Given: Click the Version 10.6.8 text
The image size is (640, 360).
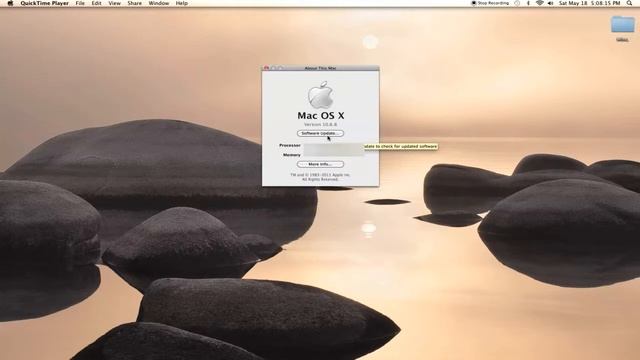Looking at the screenshot, I should [320, 124].
